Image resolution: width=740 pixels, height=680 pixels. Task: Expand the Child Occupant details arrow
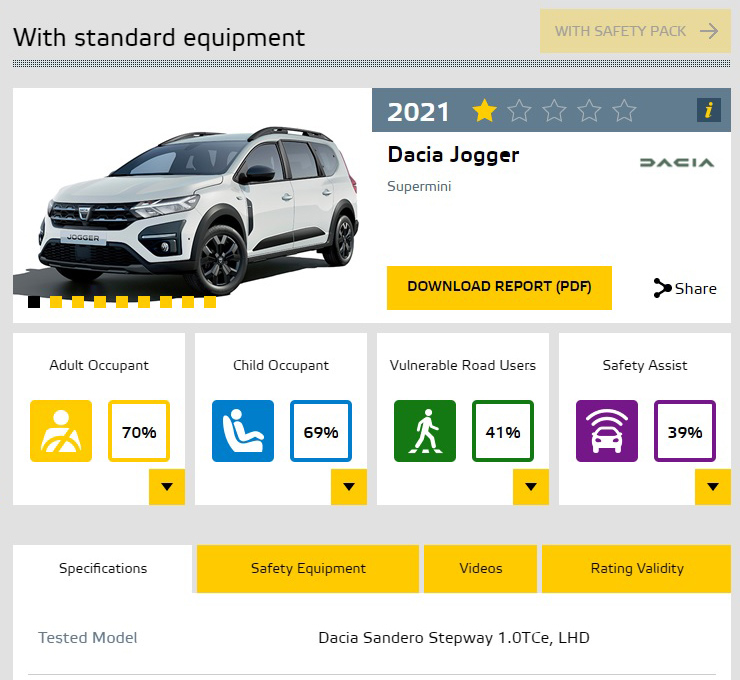point(349,487)
